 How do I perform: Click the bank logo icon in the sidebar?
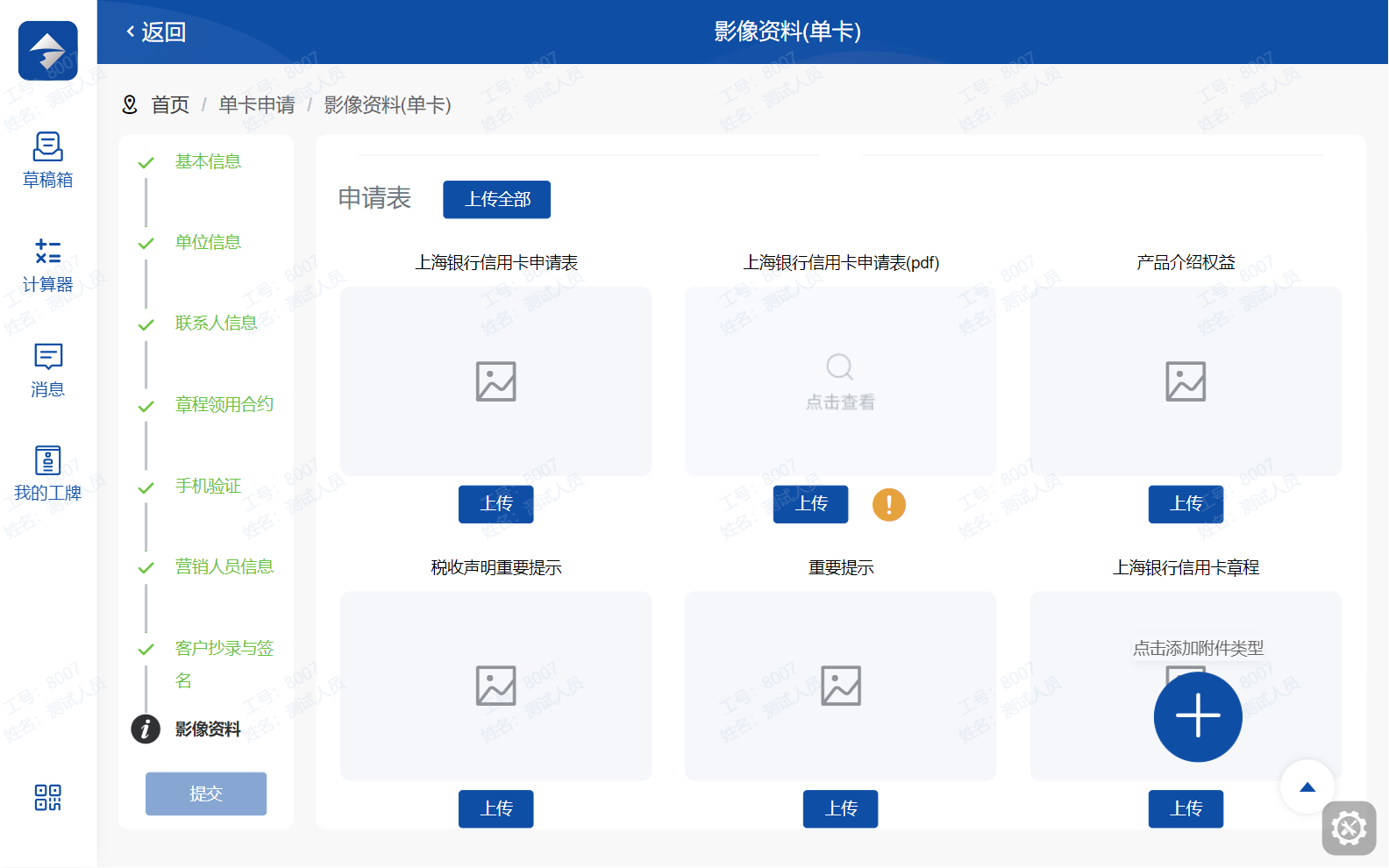click(x=48, y=51)
